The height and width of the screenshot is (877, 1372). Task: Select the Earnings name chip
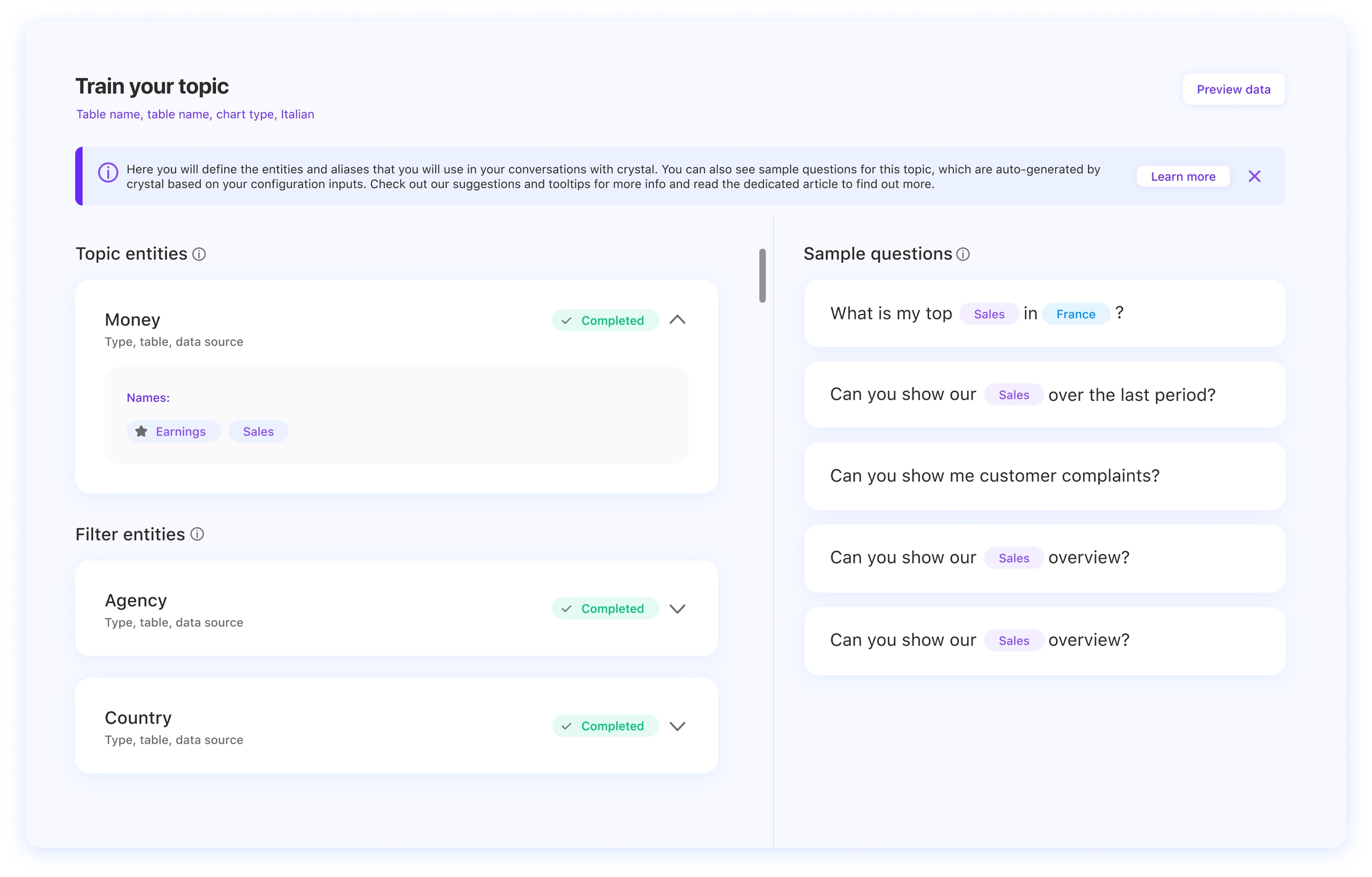180,431
